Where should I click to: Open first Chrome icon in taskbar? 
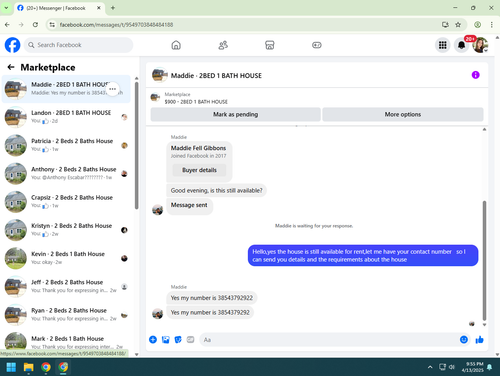pos(46,367)
